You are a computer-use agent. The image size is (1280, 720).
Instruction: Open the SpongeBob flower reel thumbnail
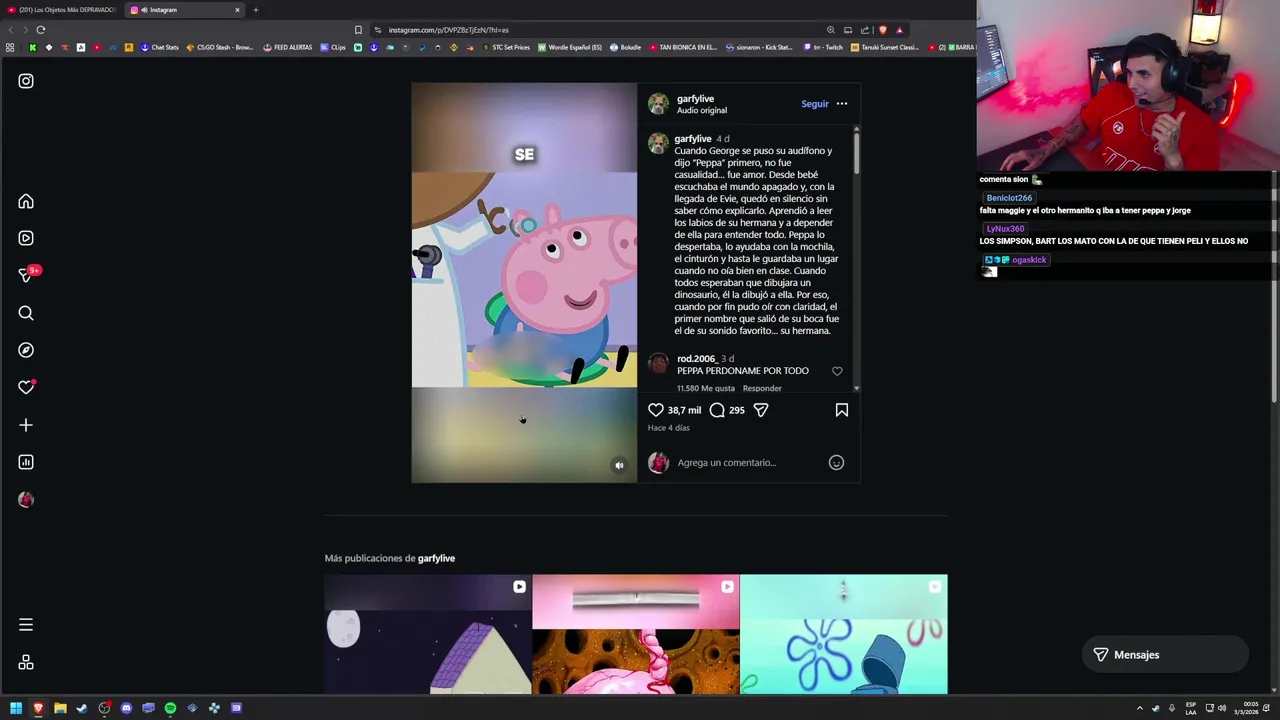pyautogui.click(x=844, y=634)
